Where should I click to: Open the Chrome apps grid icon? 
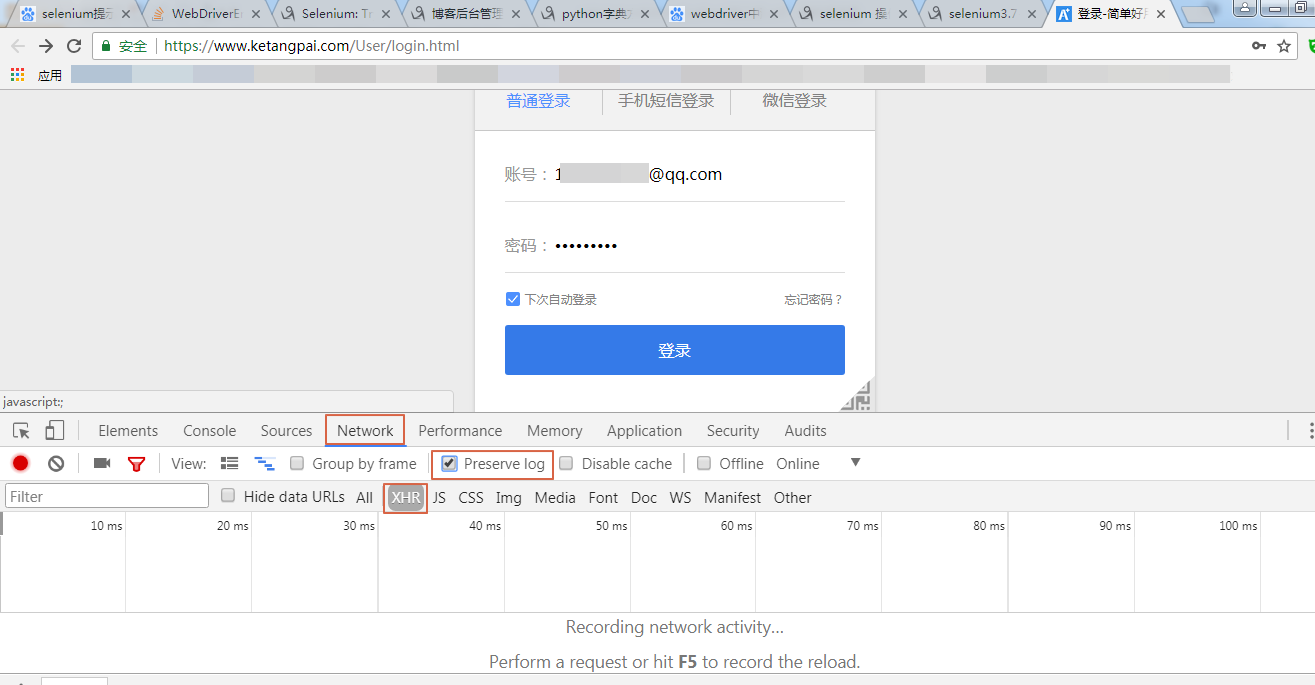point(16,73)
